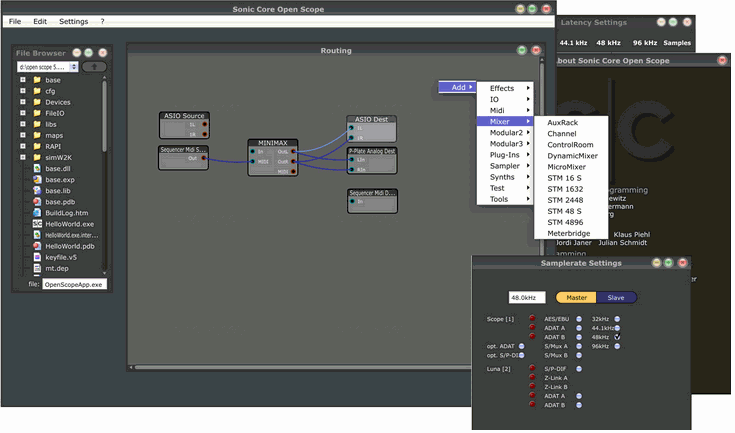
Task: Choose DynamicMixer from the Mixer submenu
Action: [572, 156]
